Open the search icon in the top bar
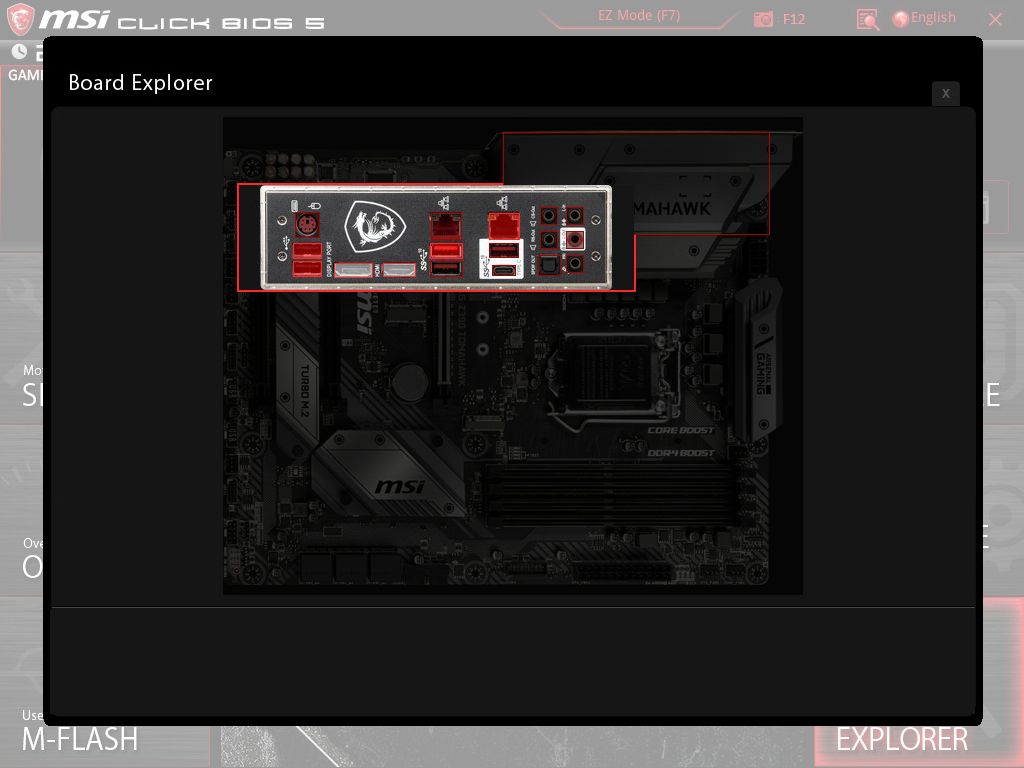Image resolution: width=1024 pixels, height=768 pixels. coord(866,18)
